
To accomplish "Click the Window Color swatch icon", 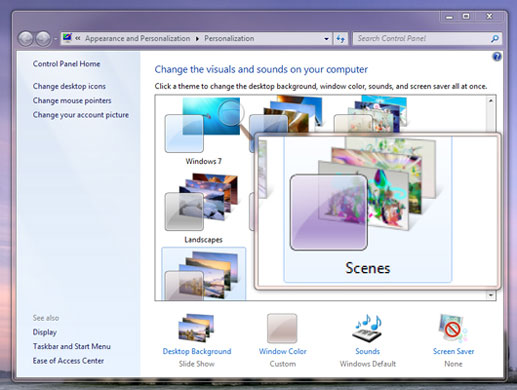I will click(x=282, y=328).
